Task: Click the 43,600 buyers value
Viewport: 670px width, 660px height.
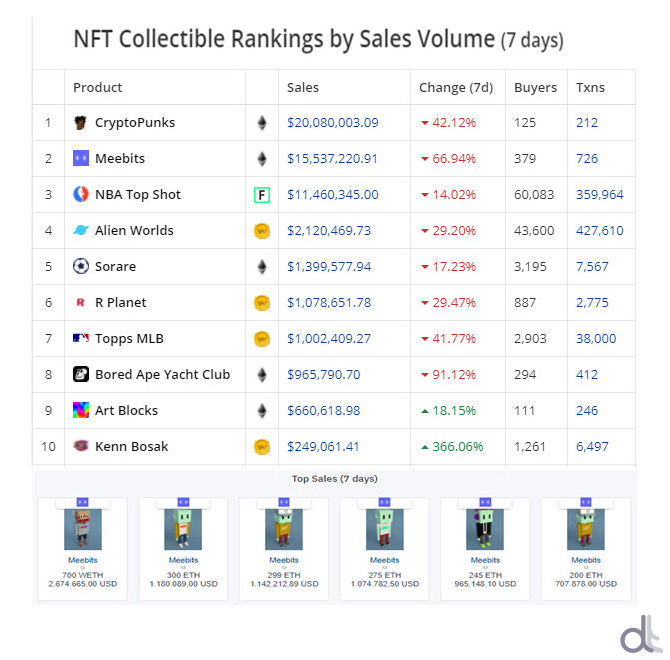Action: 534,230
